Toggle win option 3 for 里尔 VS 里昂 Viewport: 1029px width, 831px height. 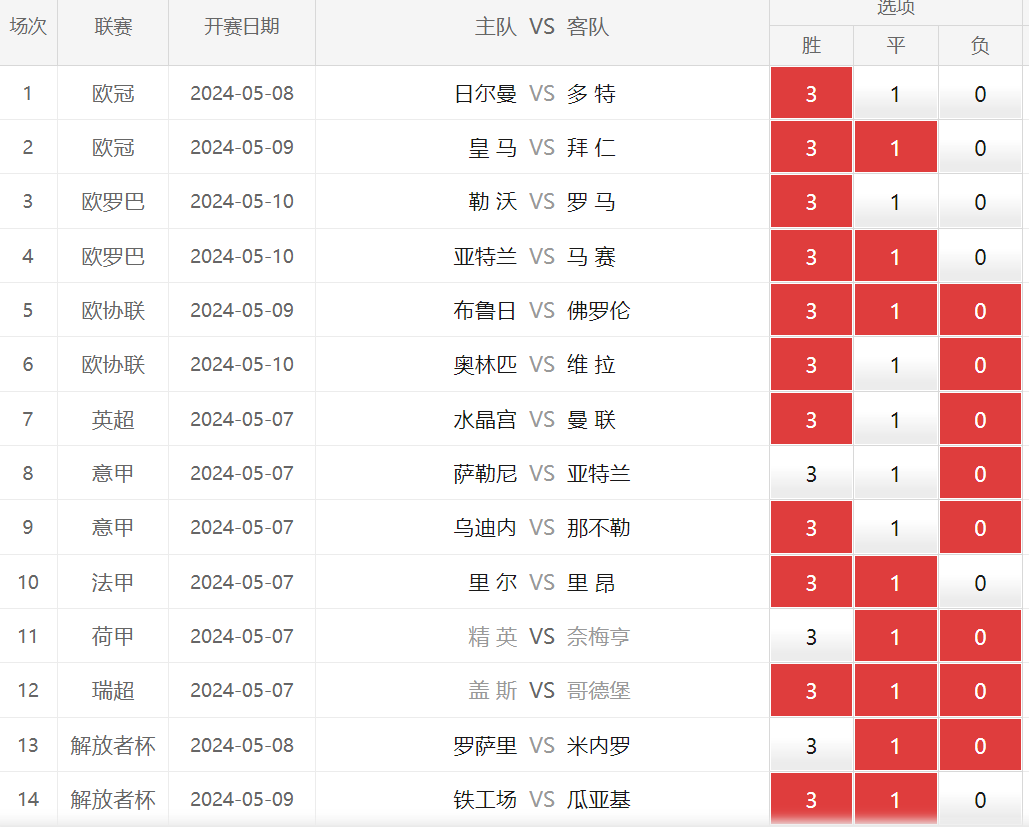(x=811, y=582)
